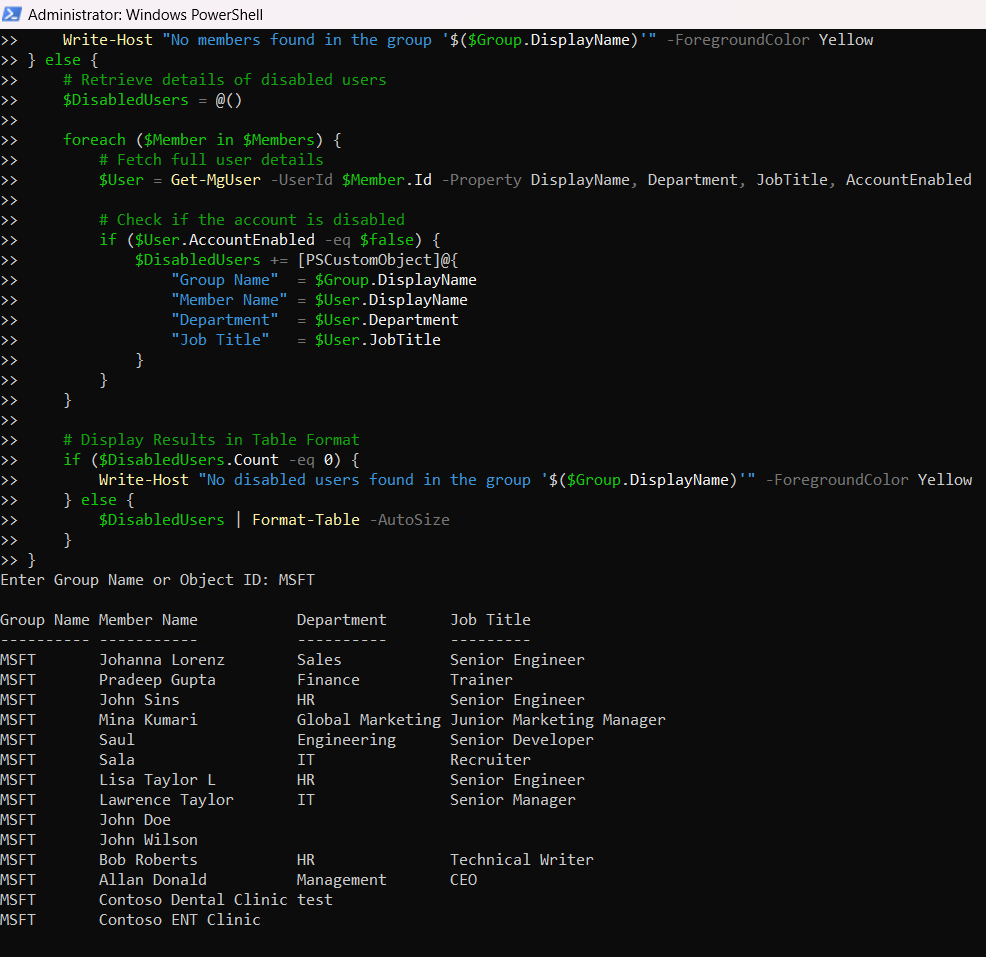This screenshot has width=986, height=957.
Task: Click the 'Job Title' column header in the table
Action: 490,620
